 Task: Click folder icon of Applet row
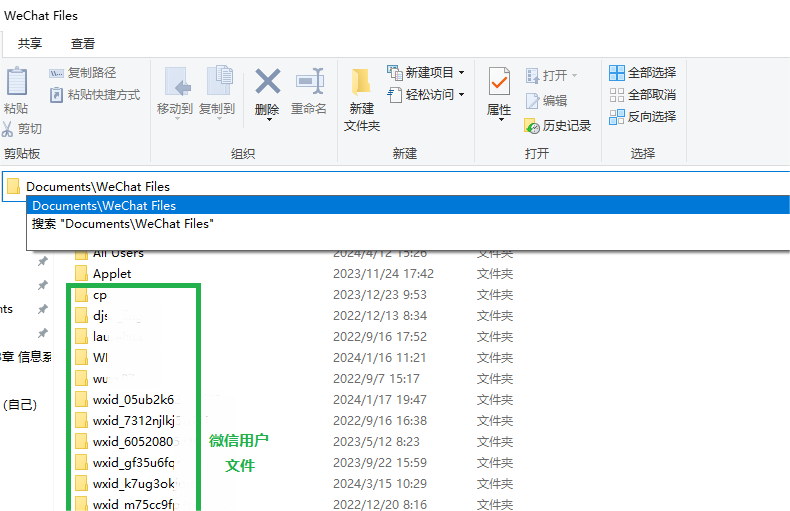click(x=81, y=273)
